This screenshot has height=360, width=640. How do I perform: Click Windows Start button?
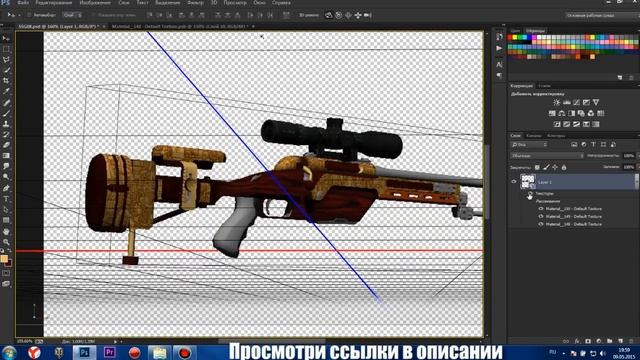[x=9, y=352]
